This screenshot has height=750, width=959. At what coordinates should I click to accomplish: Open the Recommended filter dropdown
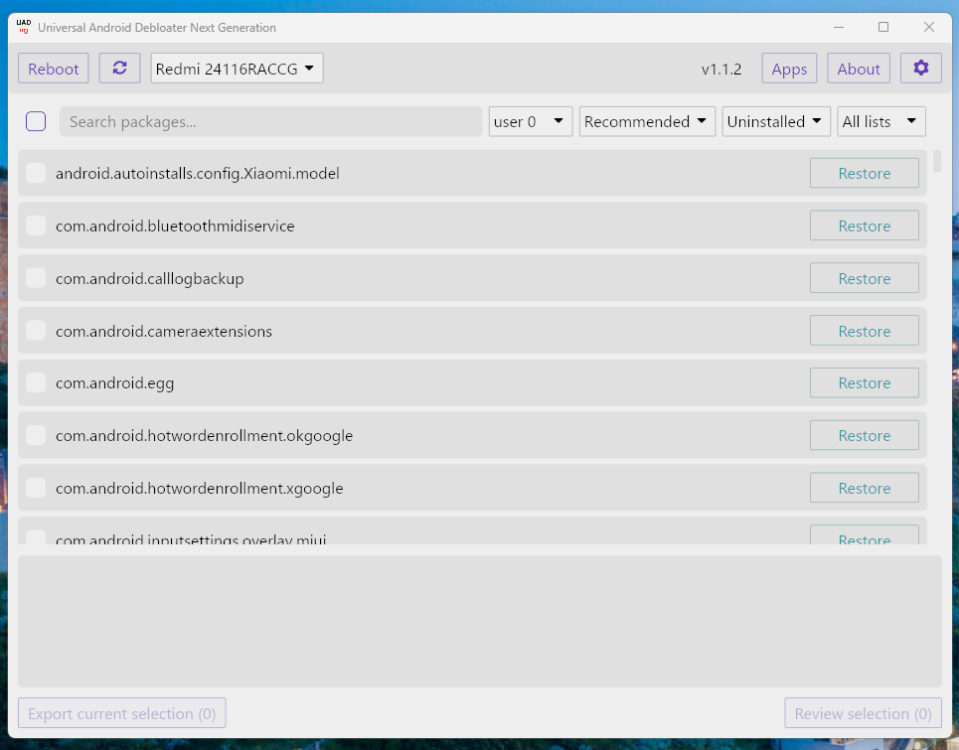(x=647, y=122)
